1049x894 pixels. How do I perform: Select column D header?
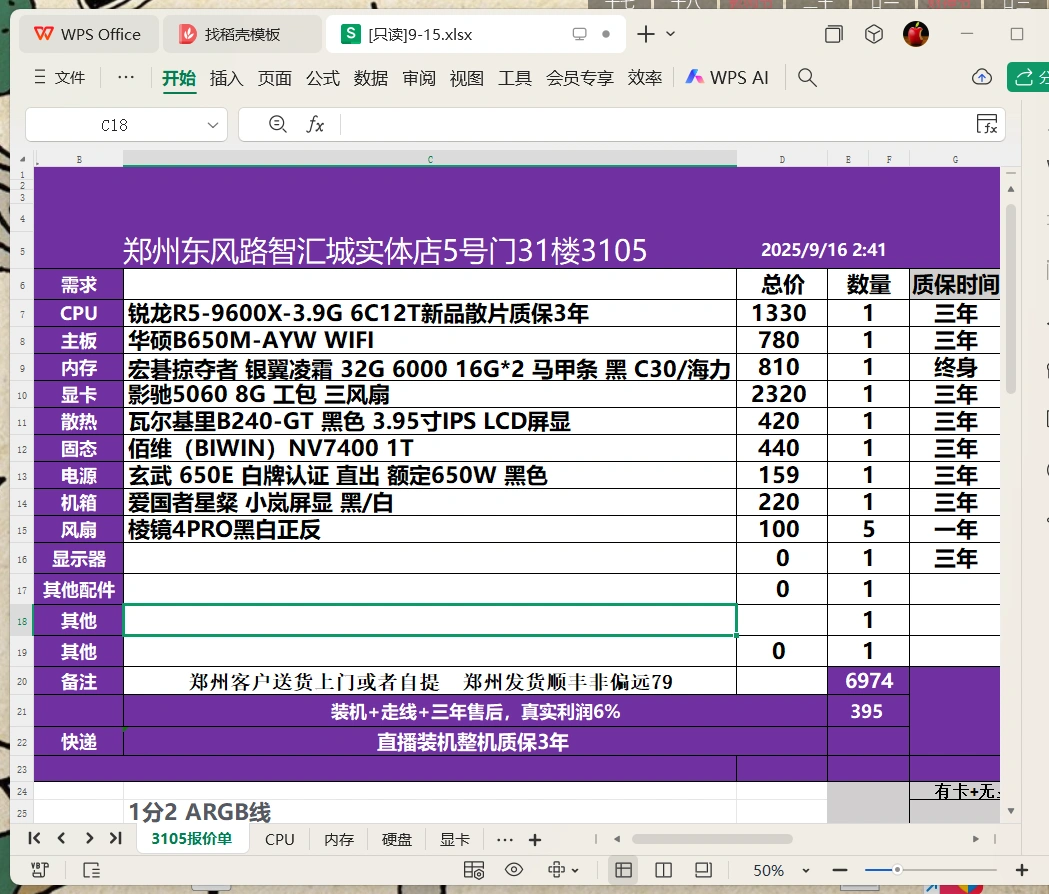[782, 159]
